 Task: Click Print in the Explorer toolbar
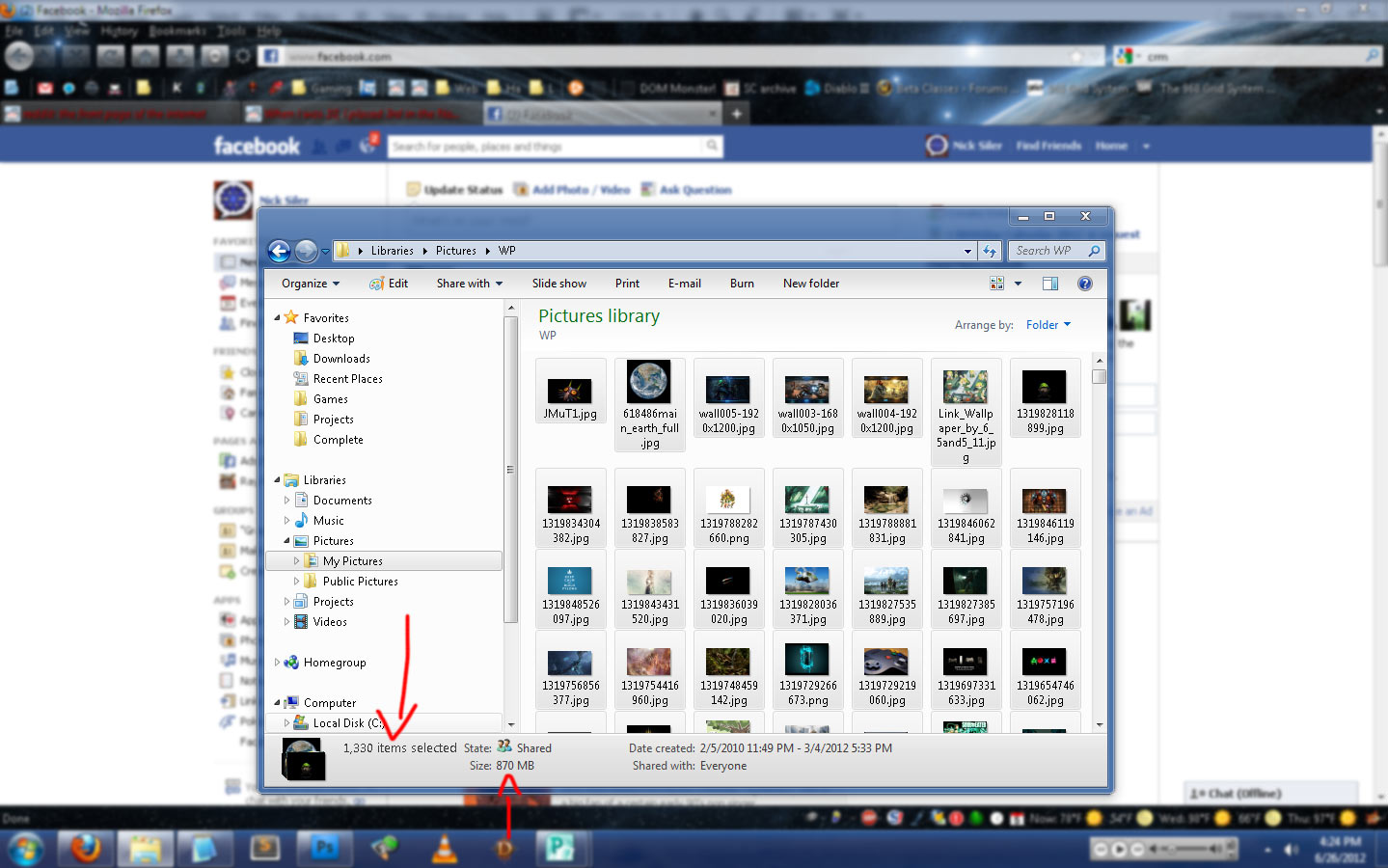[627, 284]
